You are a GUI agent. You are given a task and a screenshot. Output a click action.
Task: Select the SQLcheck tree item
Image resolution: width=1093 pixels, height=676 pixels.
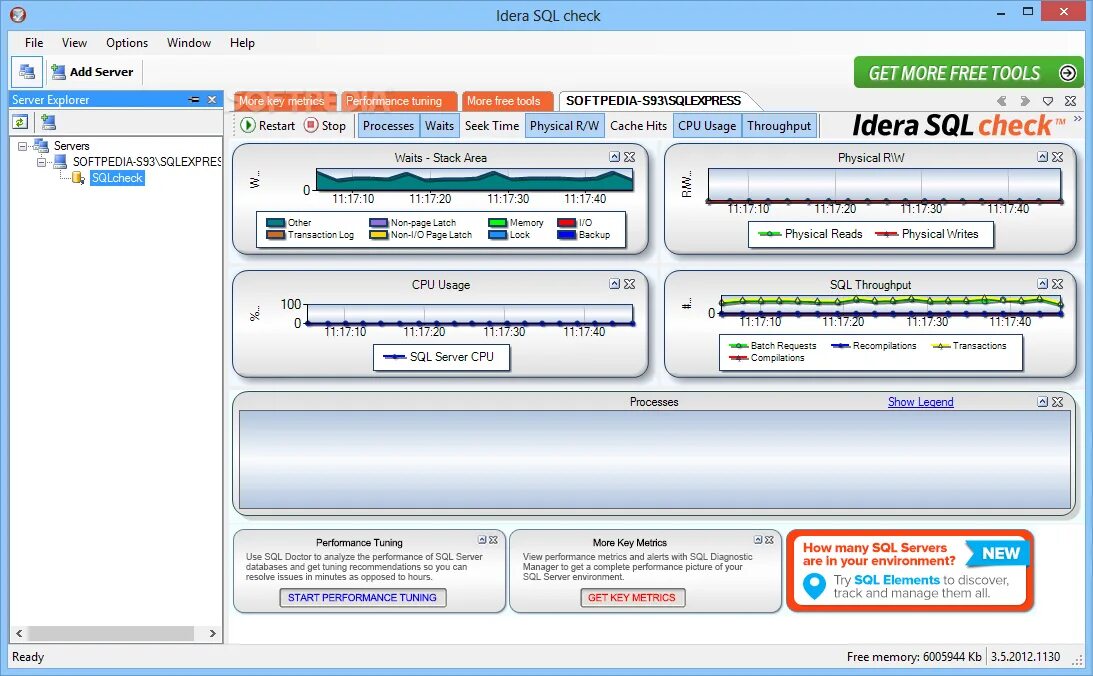(117, 178)
